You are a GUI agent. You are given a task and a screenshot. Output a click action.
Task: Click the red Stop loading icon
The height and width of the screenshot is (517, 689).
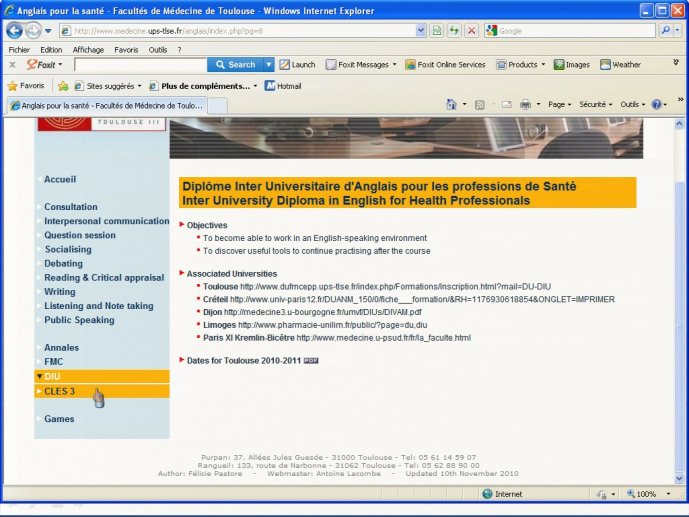[471, 31]
